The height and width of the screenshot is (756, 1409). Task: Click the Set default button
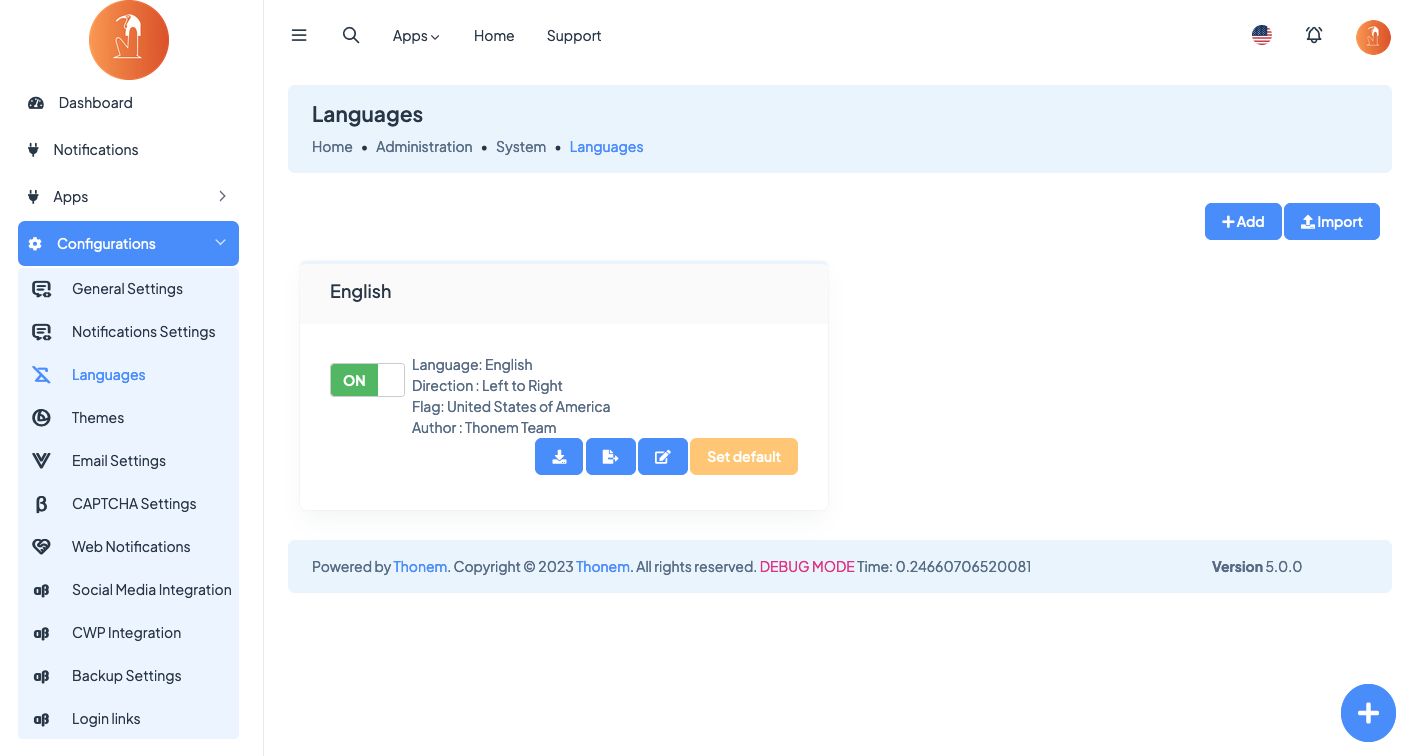744,457
